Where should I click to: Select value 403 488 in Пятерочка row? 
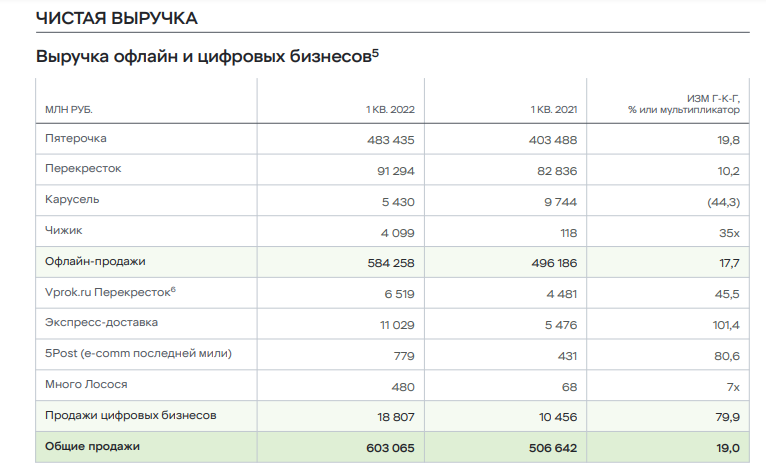553,140
